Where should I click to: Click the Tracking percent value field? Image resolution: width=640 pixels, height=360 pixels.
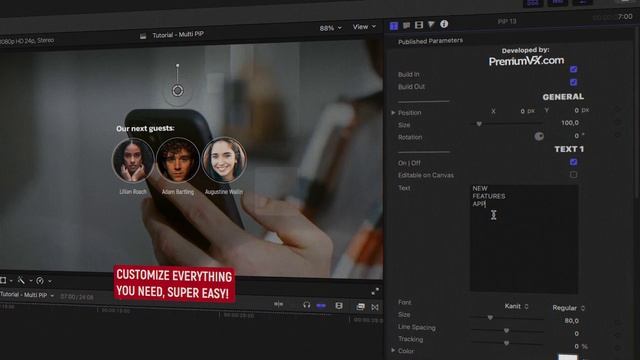coord(577,346)
